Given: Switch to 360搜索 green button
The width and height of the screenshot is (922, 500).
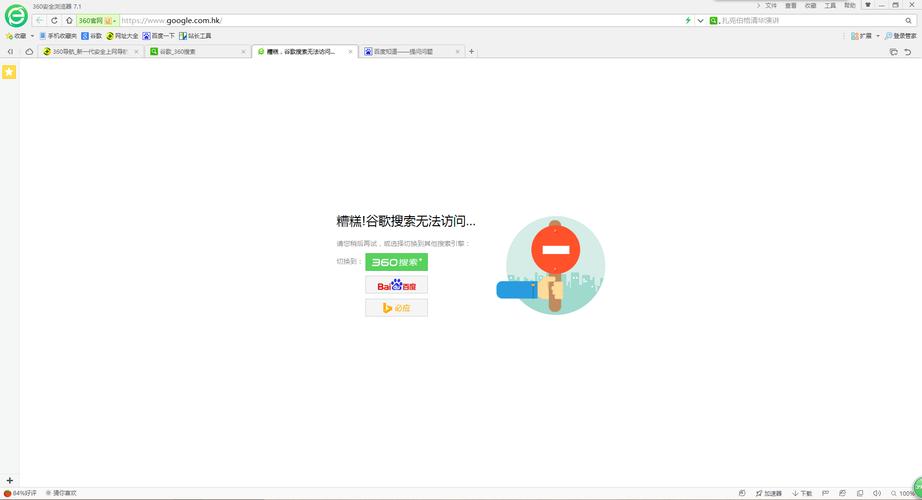Looking at the screenshot, I should coord(396,262).
